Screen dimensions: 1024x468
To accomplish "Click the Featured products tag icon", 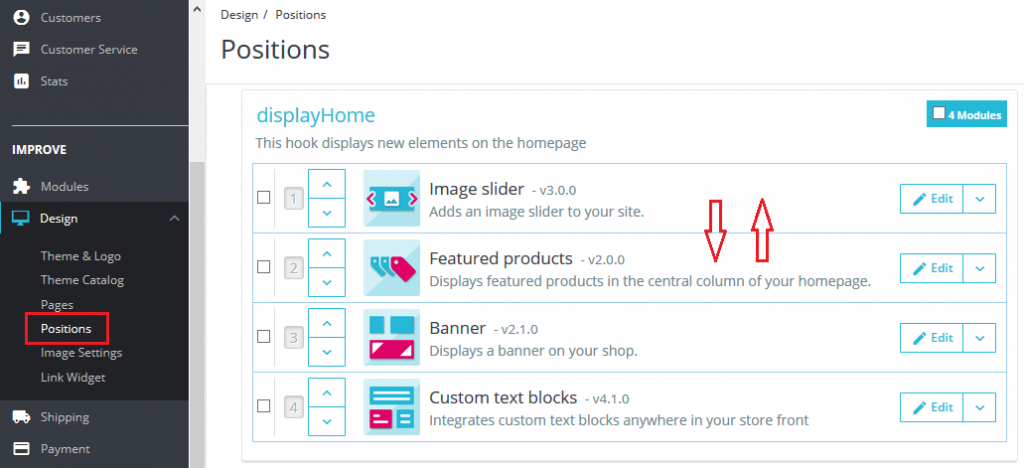I will [391, 267].
